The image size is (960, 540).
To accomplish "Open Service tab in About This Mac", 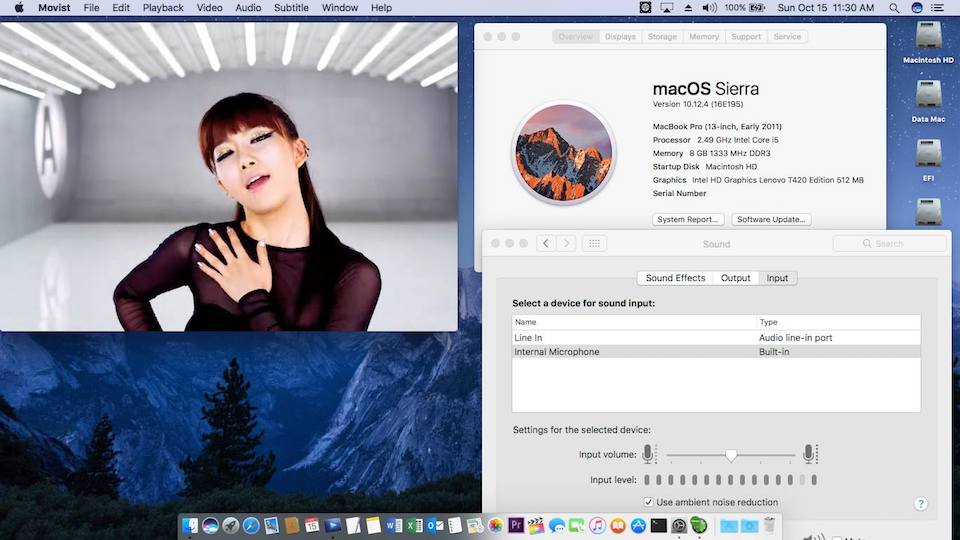I will pyautogui.click(x=787, y=37).
